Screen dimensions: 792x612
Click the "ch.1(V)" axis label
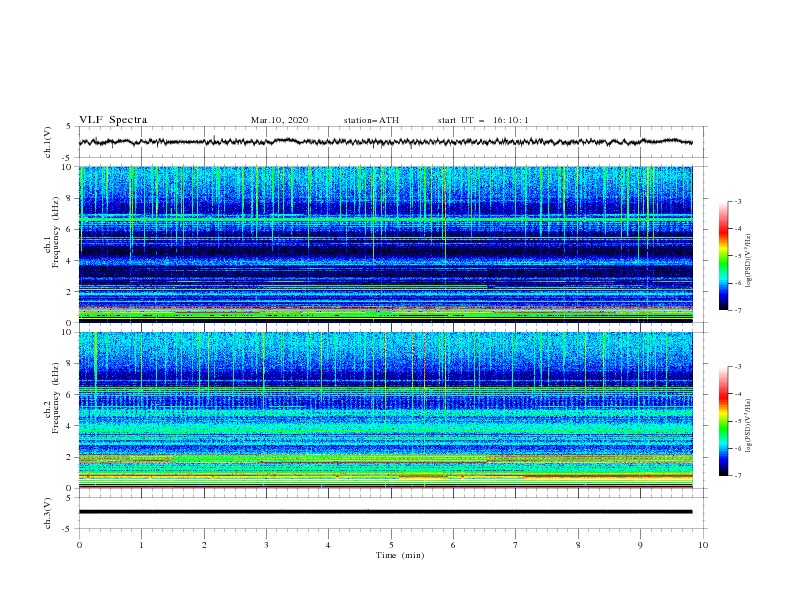tap(48, 142)
